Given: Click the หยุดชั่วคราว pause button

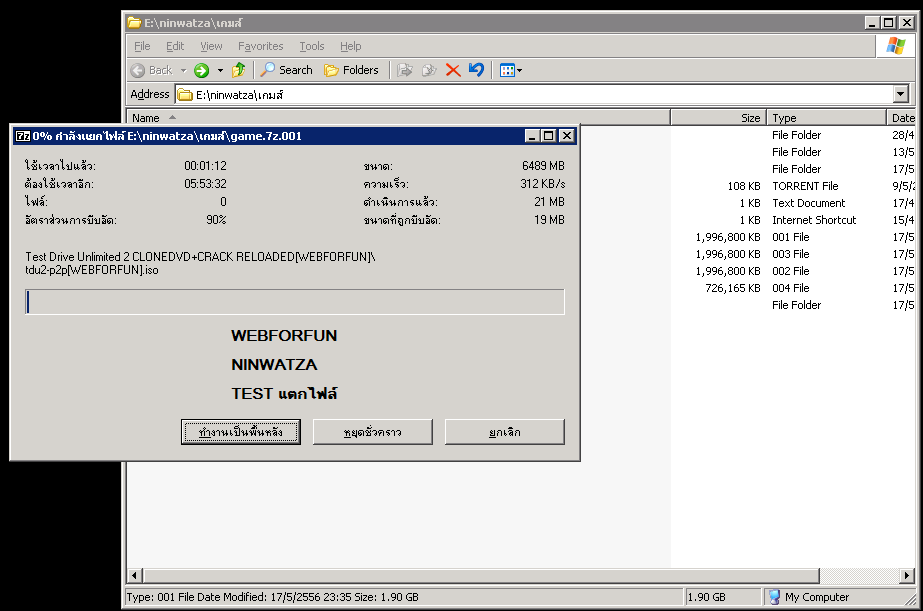Looking at the screenshot, I should [373, 432].
